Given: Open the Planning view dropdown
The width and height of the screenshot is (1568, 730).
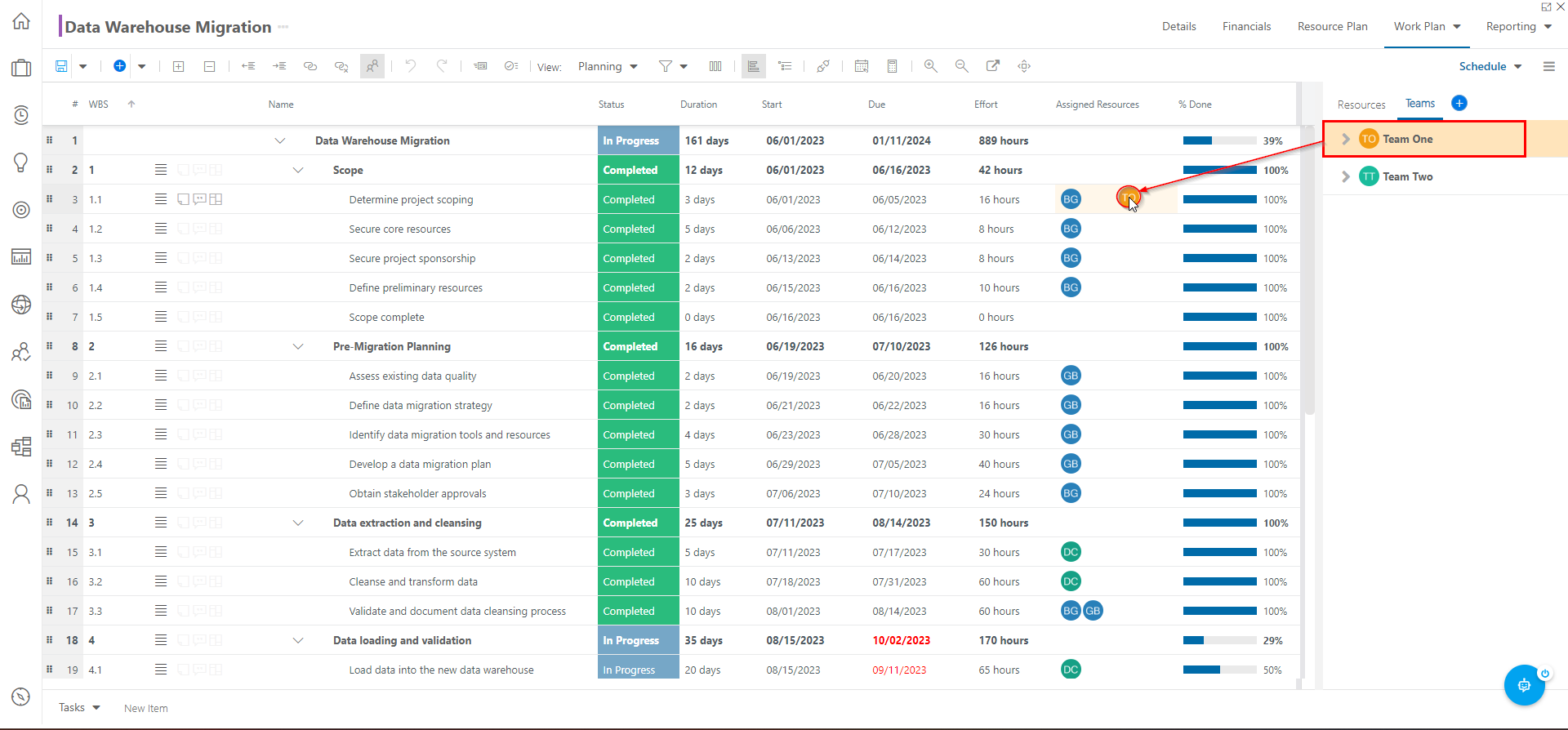Looking at the screenshot, I should point(608,66).
